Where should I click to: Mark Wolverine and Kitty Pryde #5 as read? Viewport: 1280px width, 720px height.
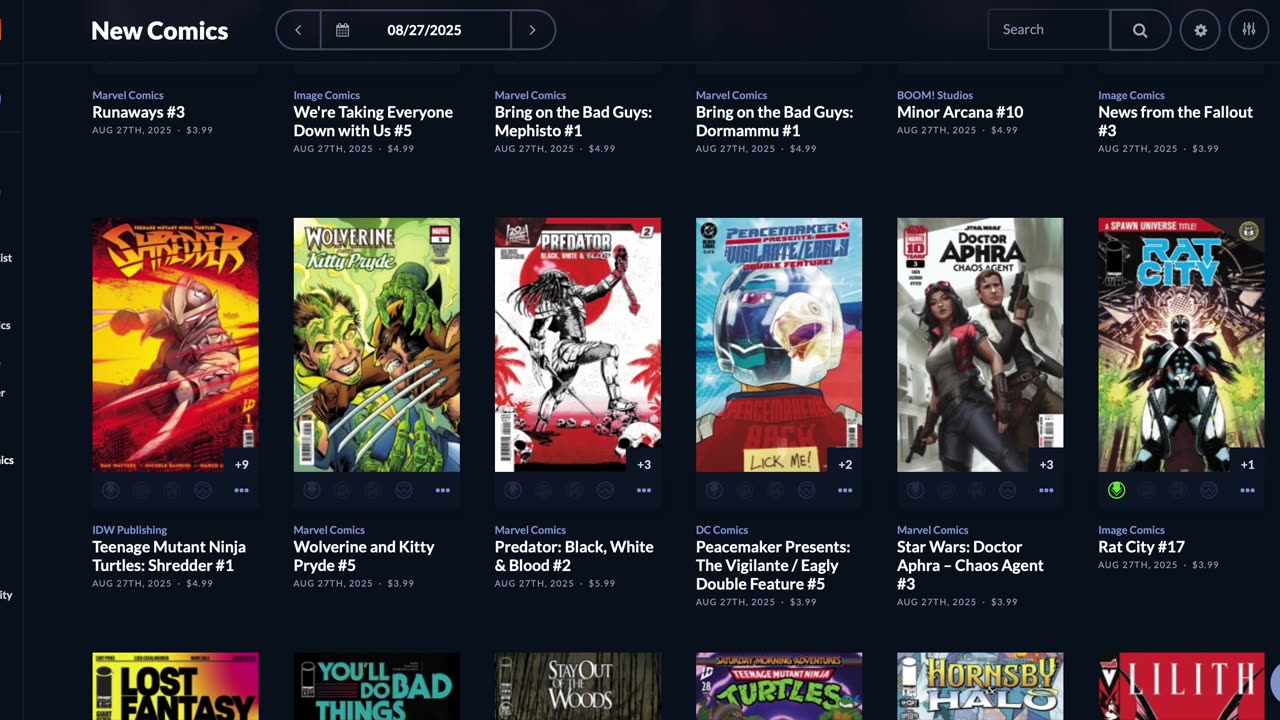click(x=373, y=490)
